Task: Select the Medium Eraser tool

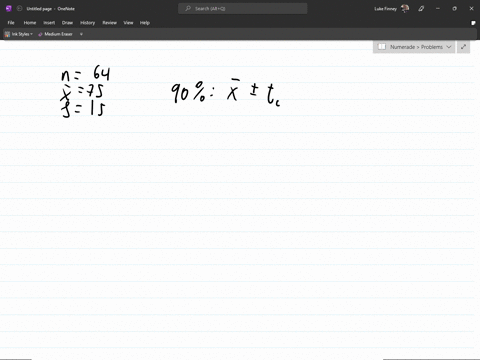Action: [55, 34]
